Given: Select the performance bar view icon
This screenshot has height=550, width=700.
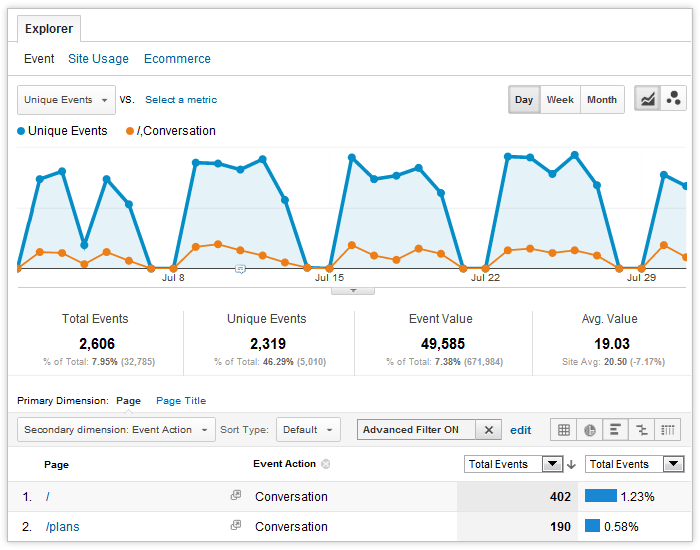Looking at the screenshot, I should pos(616,430).
